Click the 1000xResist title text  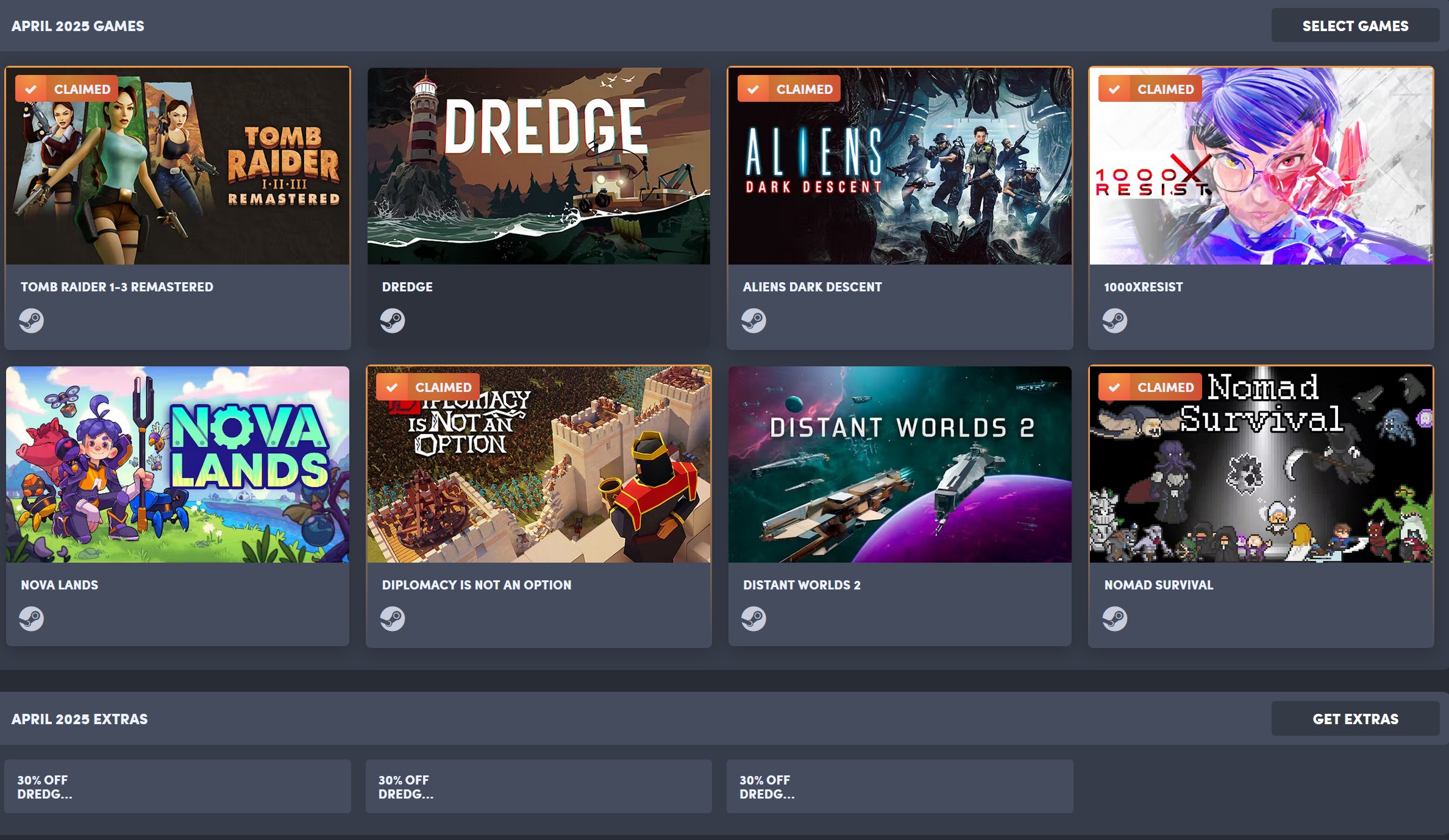(x=1144, y=287)
